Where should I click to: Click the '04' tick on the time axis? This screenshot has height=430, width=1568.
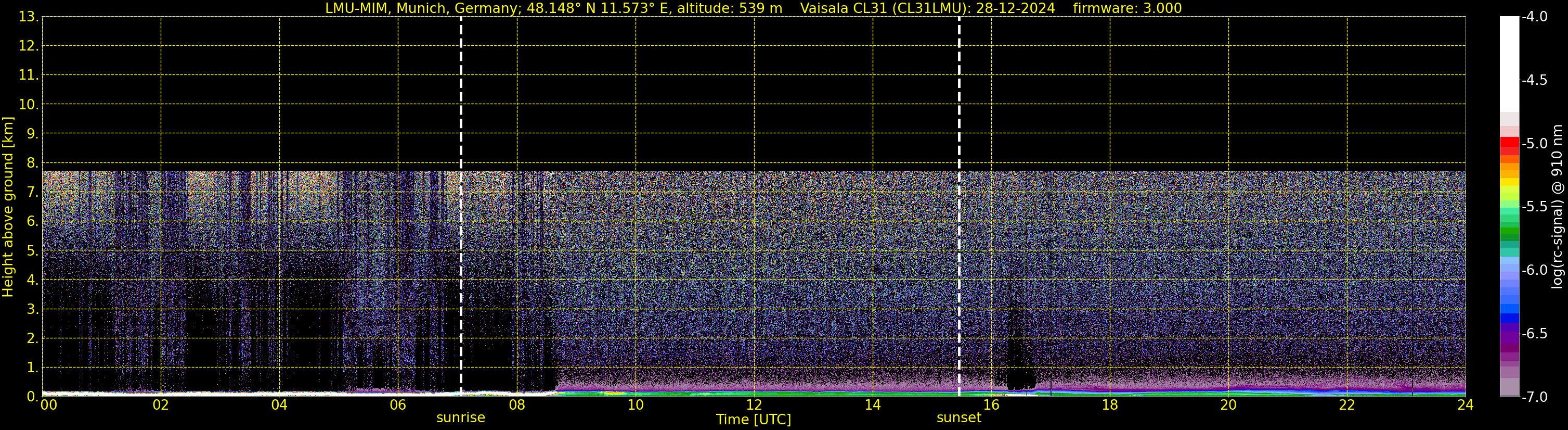coord(279,405)
